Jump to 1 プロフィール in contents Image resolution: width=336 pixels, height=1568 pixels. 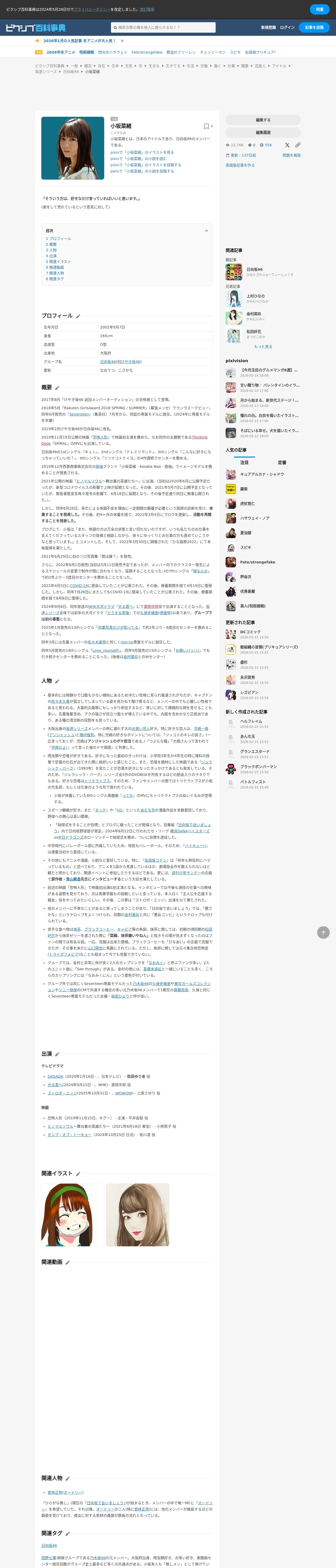tap(59, 239)
